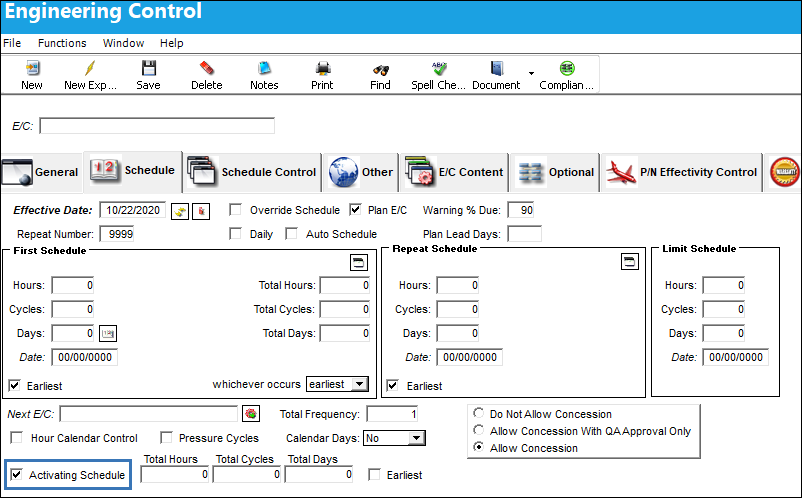The image size is (802, 498).
Task: Click the First Schedule Date field
Action: pyautogui.click(x=84, y=357)
